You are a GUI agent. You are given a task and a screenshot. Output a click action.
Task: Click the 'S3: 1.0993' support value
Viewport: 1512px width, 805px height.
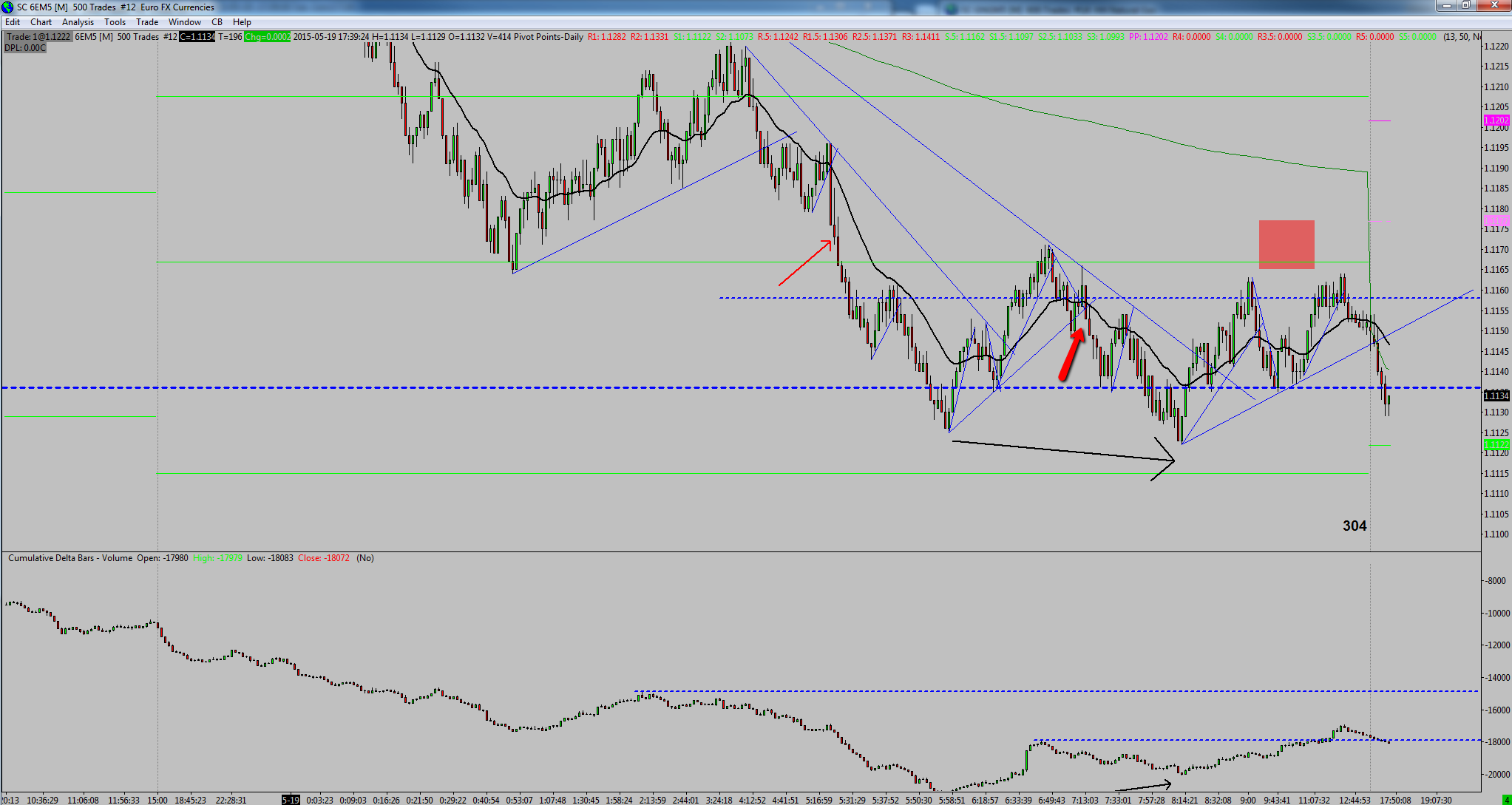[1105, 37]
